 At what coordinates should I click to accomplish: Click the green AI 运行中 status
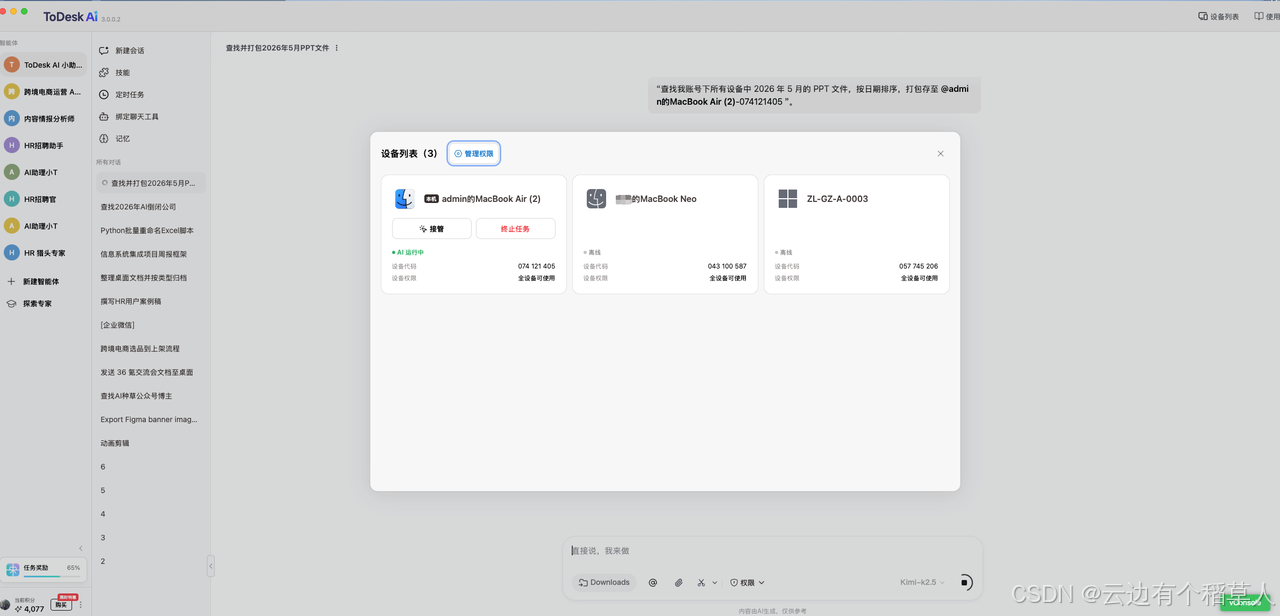coord(407,253)
